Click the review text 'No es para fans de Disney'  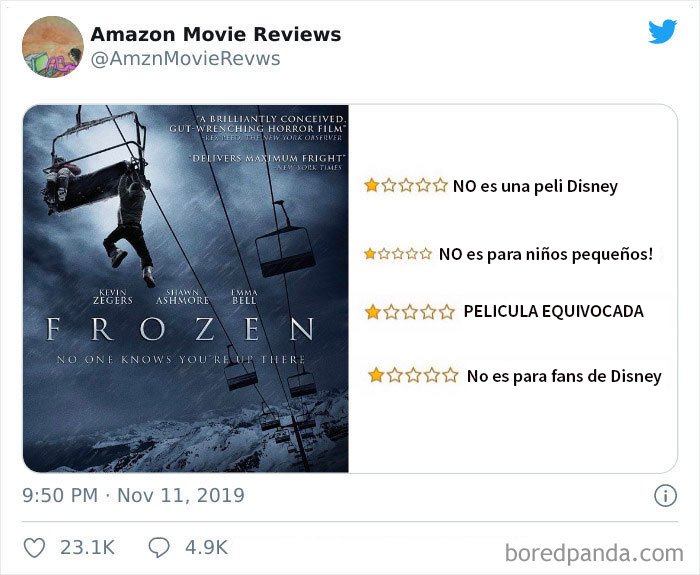pos(564,376)
